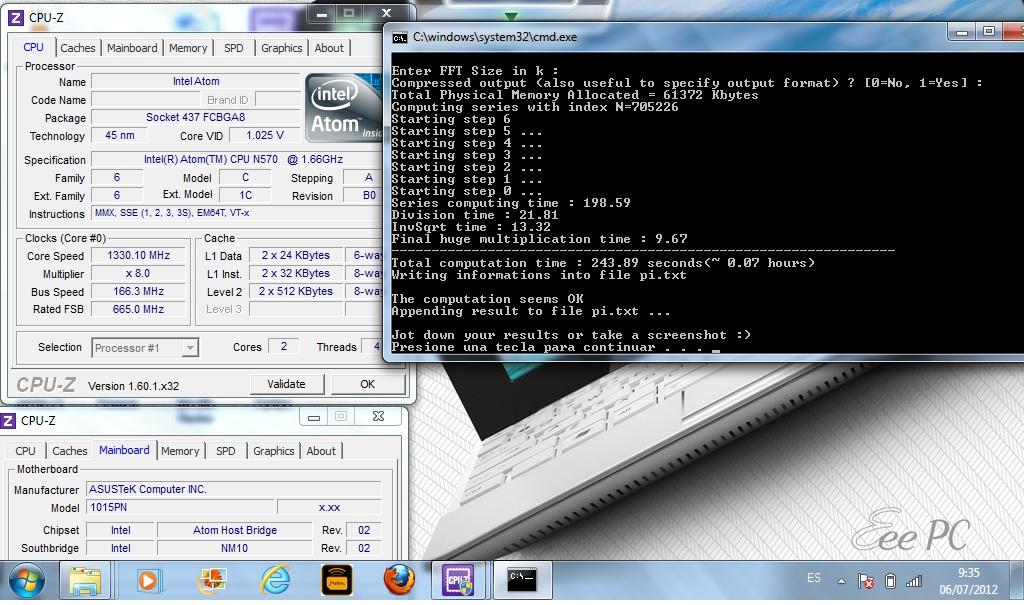Viewport: 1024px width, 605px height.
Task: Open SPD tab in lower CPU-Z window
Action: tap(226, 451)
